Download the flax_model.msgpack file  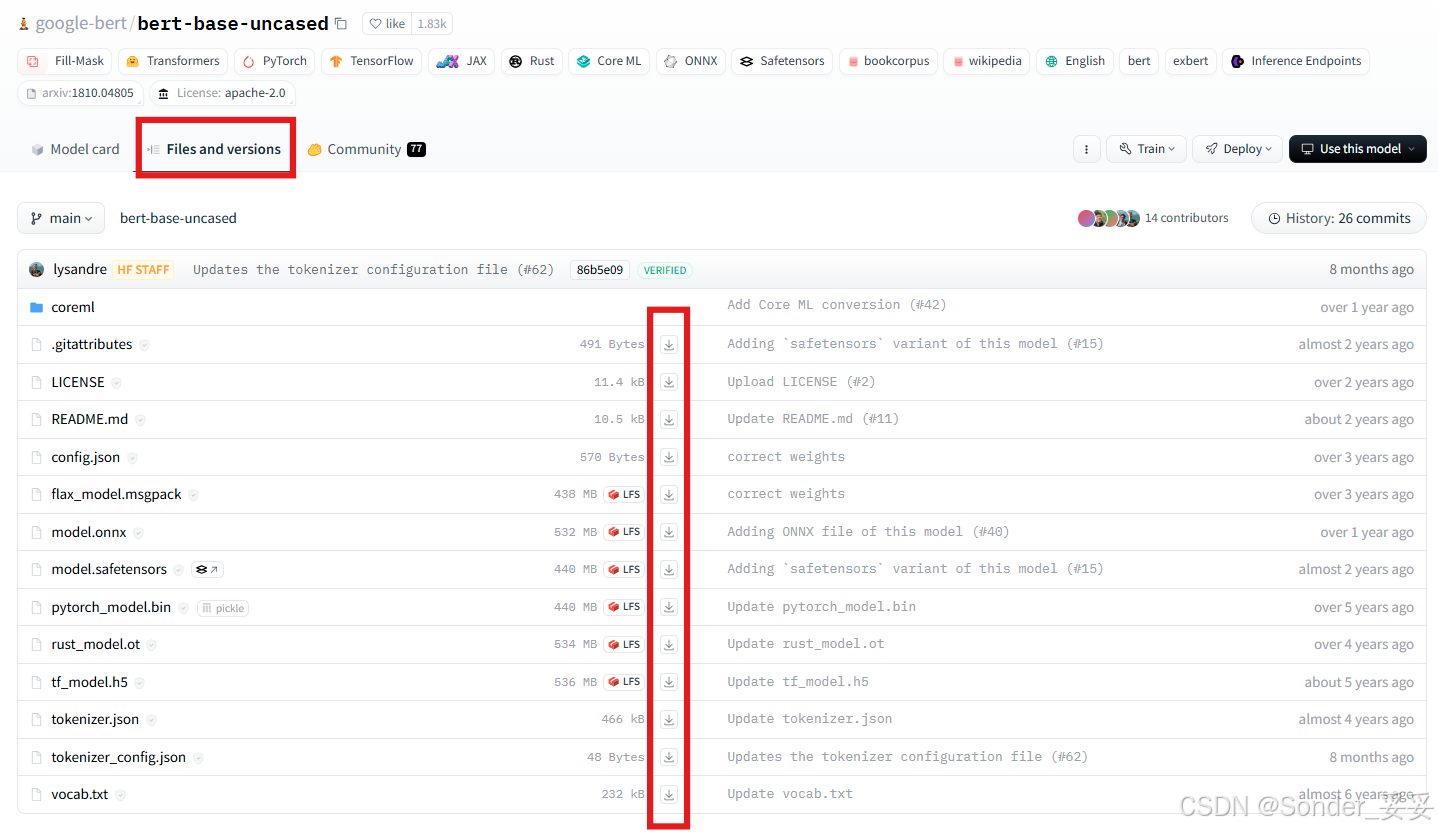(669, 494)
